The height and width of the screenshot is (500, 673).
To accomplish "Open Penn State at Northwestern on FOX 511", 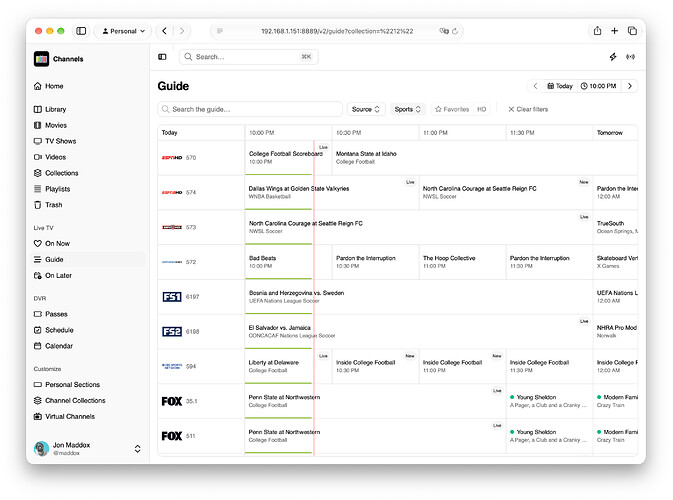I will (375, 436).
